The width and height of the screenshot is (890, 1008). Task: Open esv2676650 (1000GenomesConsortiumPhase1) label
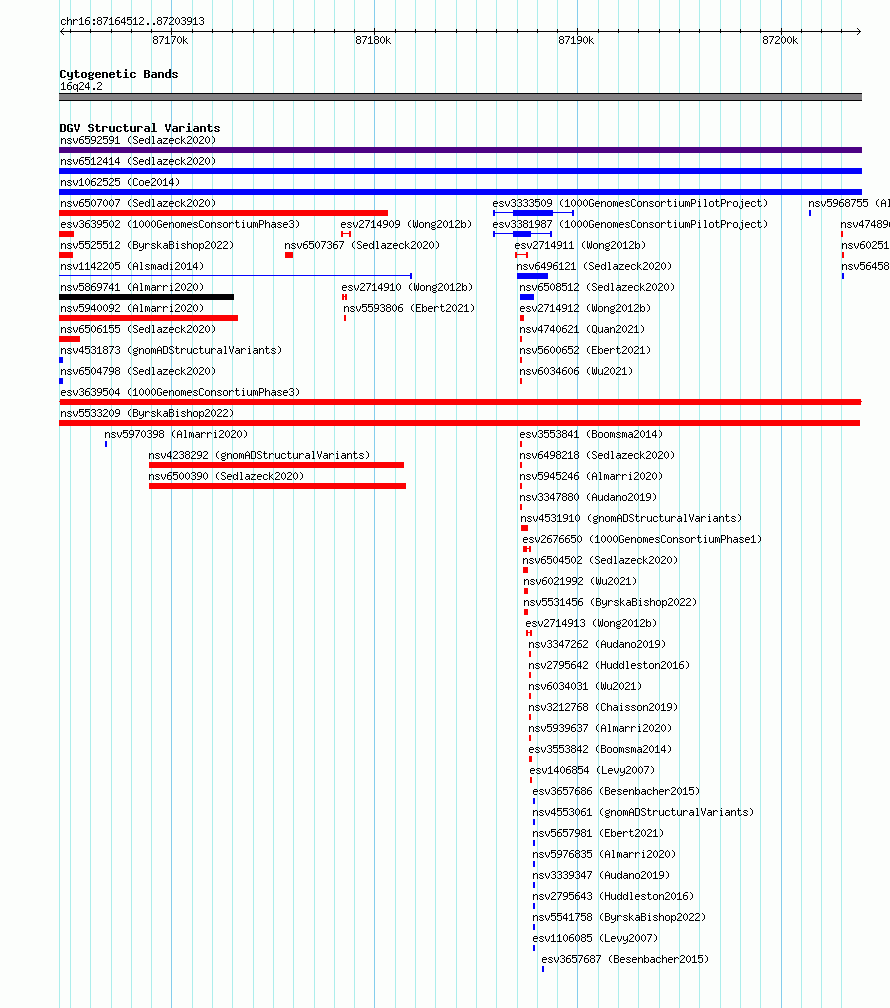pyautogui.click(x=642, y=539)
